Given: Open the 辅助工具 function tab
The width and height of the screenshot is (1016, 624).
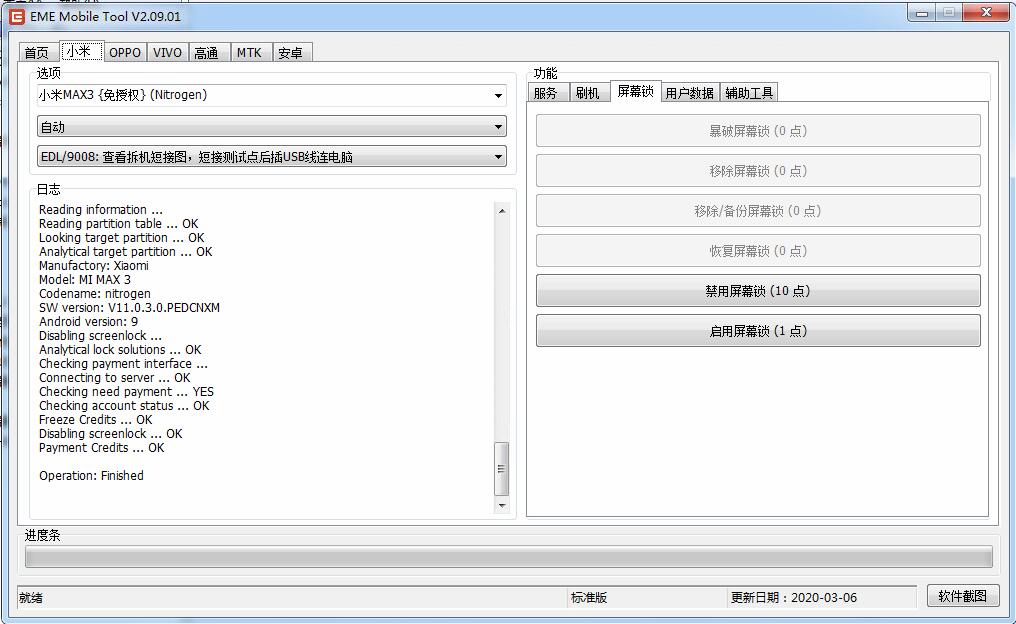Looking at the screenshot, I should click(749, 93).
